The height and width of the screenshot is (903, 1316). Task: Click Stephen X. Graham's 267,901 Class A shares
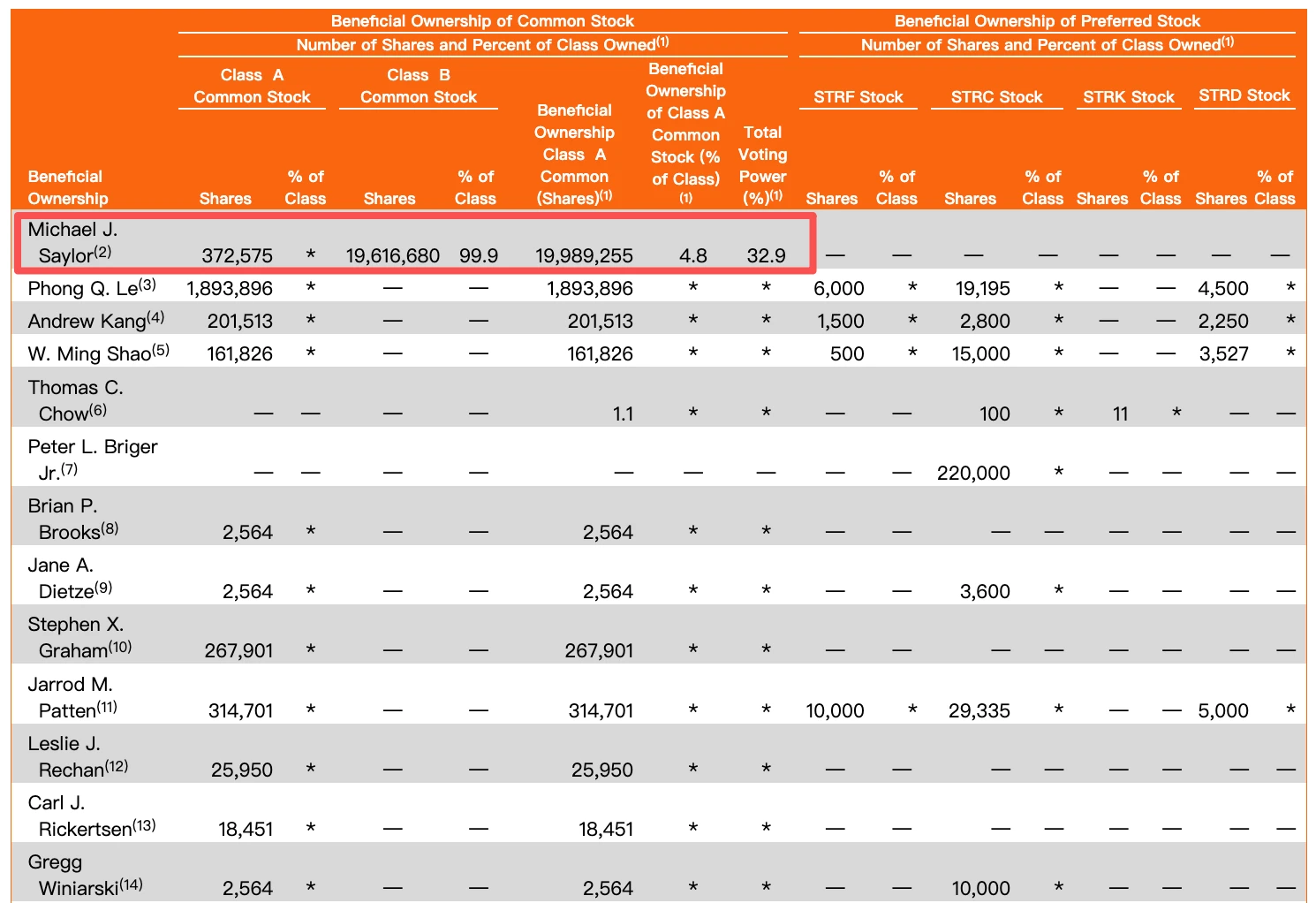pyautogui.click(x=238, y=650)
